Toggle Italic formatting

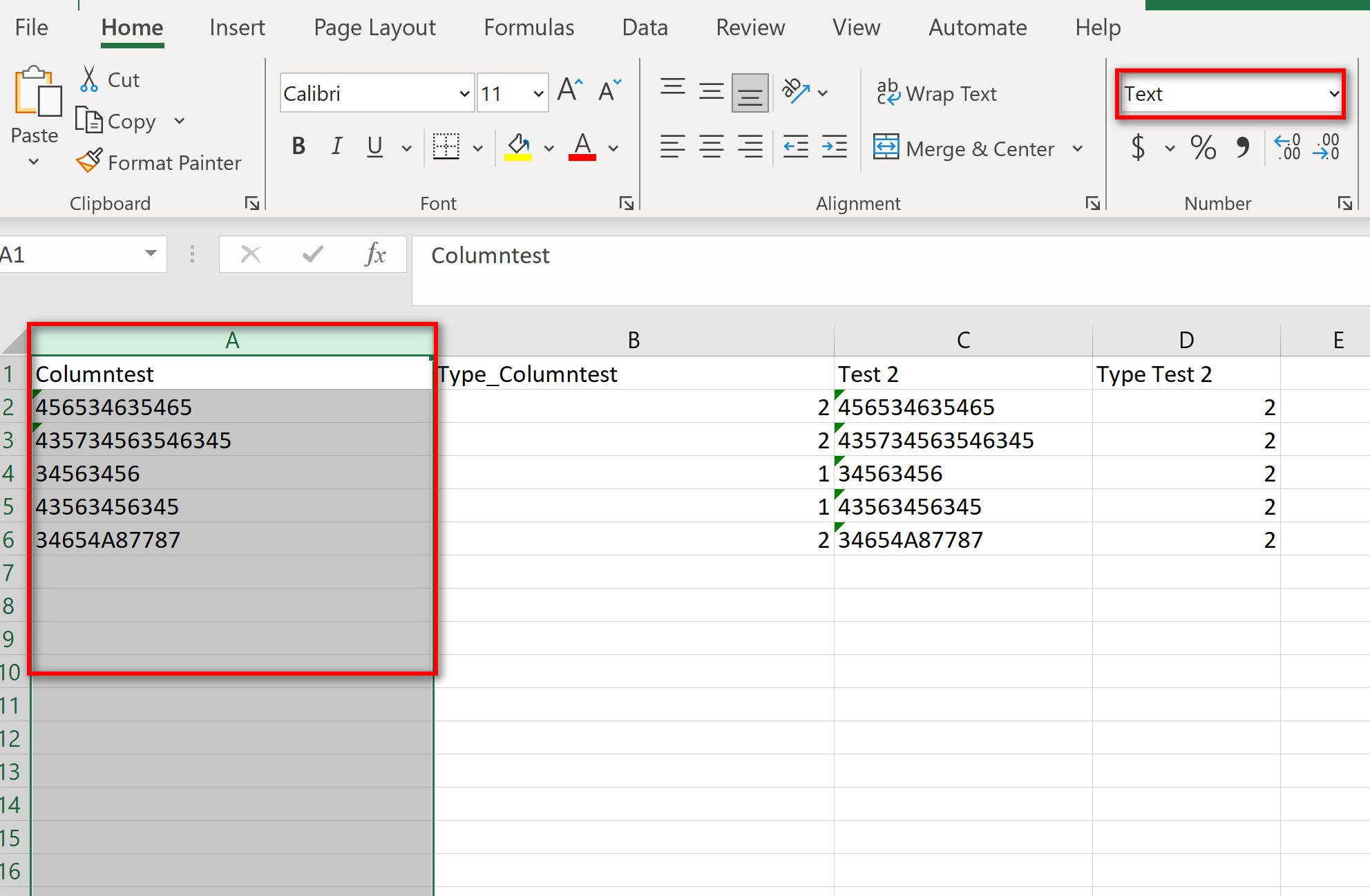click(336, 146)
